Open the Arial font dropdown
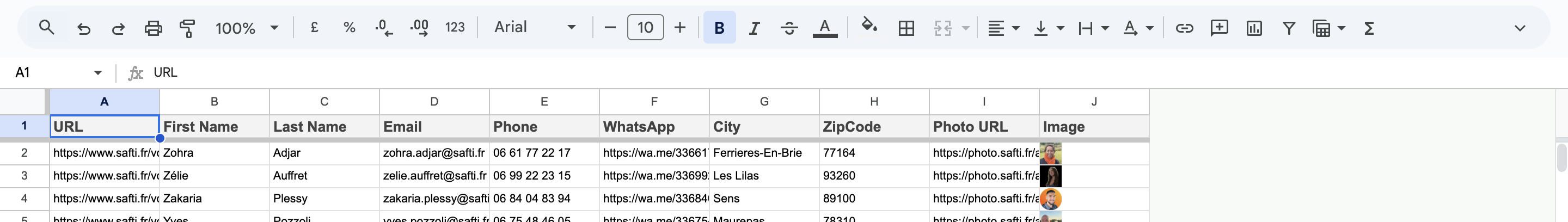1568x222 pixels. (535, 27)
